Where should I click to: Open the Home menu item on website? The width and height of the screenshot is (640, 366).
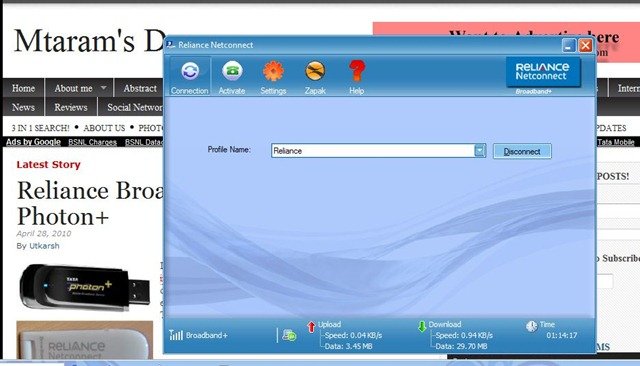click(x=23, y=88)
